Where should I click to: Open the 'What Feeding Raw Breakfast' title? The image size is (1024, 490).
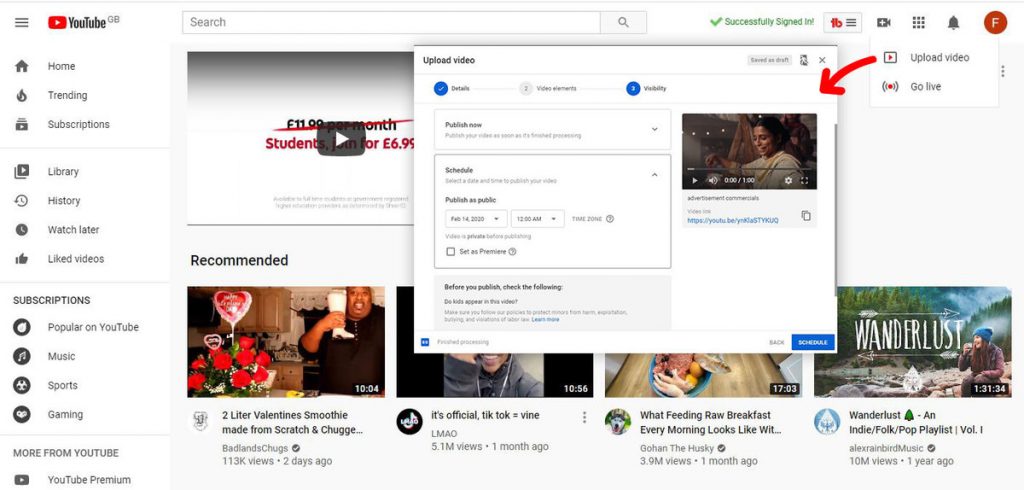point(711,422)
